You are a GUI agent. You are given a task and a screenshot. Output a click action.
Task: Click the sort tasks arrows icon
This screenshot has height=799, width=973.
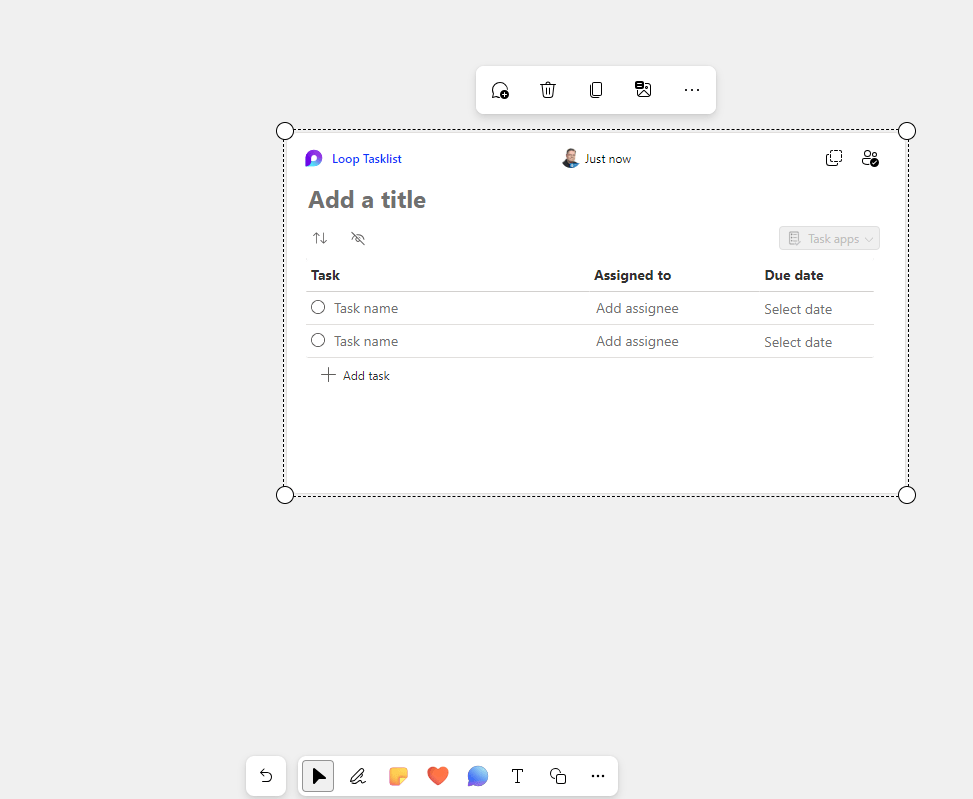[x=320, y=238]
